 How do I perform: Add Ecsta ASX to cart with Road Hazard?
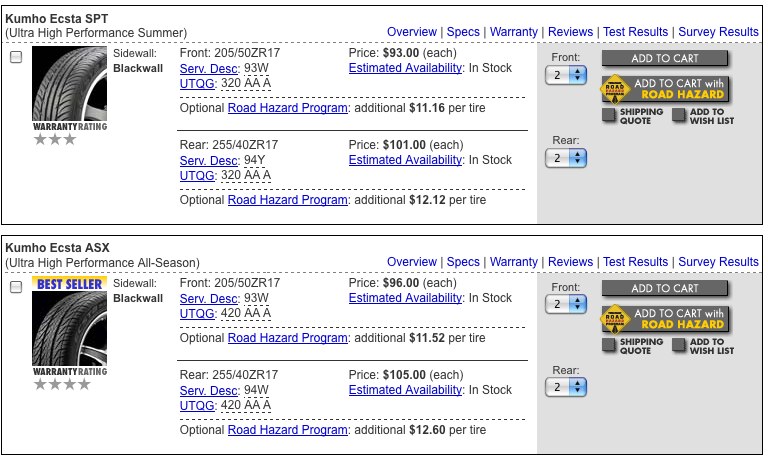point(664,319)
